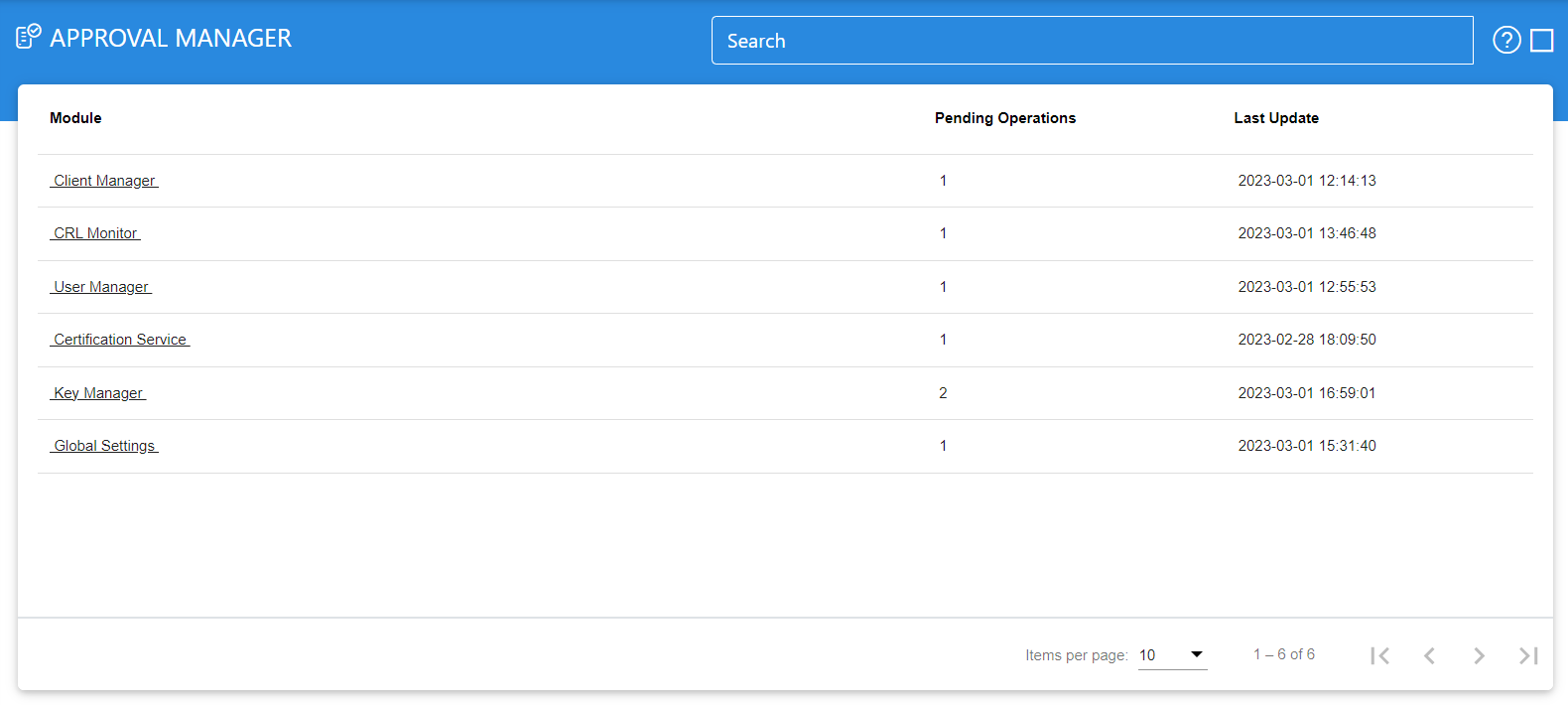Open the Certification Service link
The image size is (1568, 705).
[120, 340]
